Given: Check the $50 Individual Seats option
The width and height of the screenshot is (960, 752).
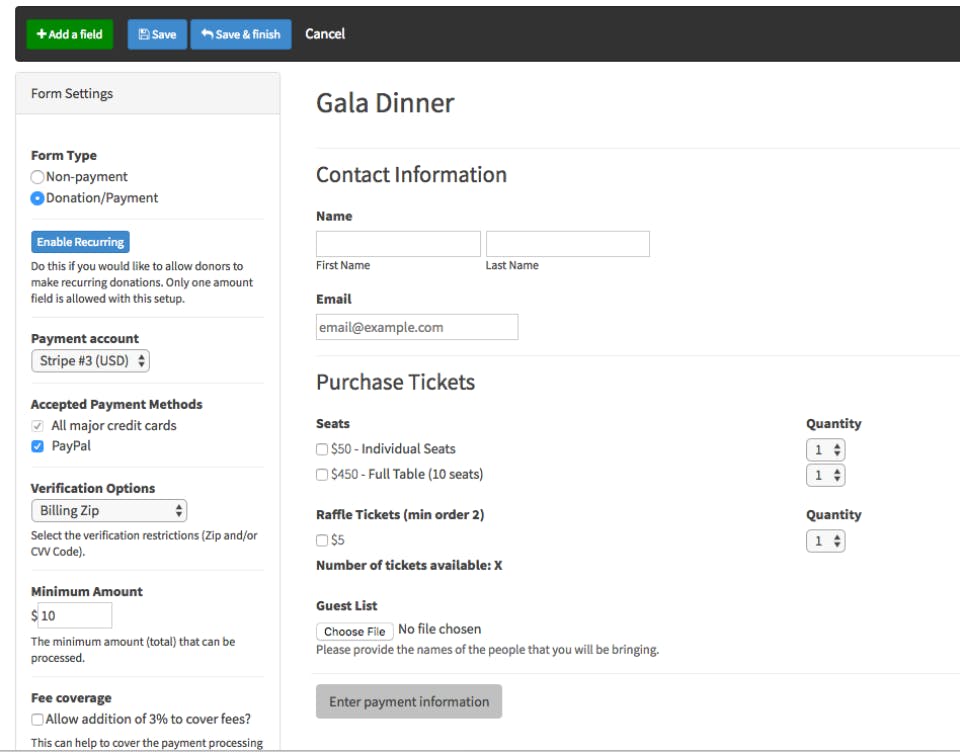Looking at the screenshot, I should pos(322,450).
